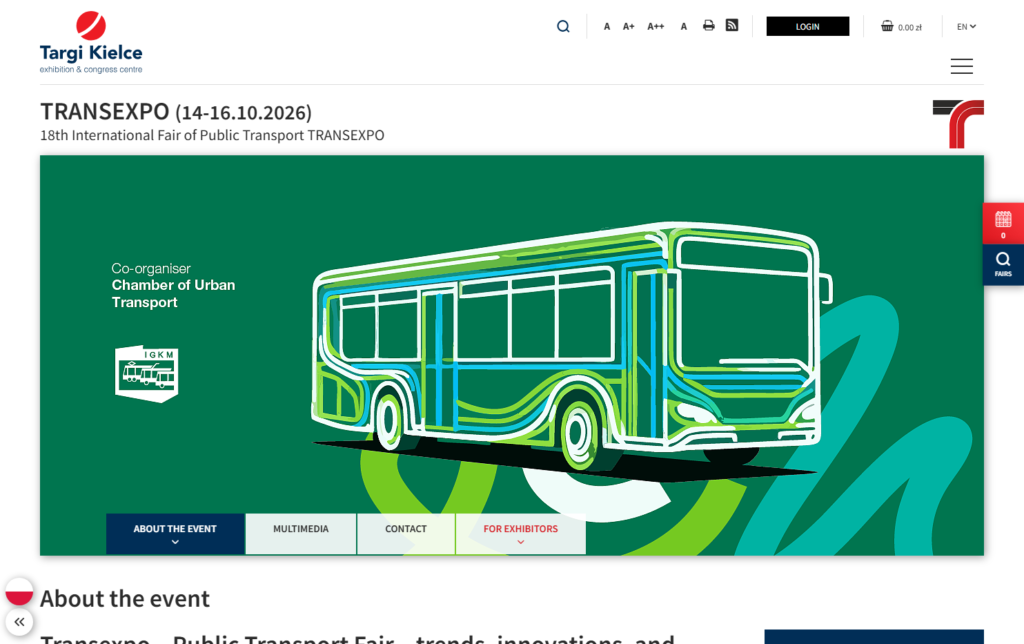
Task: Click the IGKM co-organiser logo
Action: click(x=146, y=373)
